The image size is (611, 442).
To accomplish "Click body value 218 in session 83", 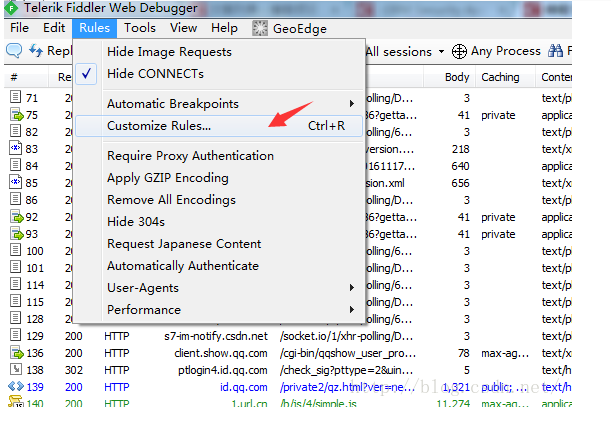I will point(461,149).
